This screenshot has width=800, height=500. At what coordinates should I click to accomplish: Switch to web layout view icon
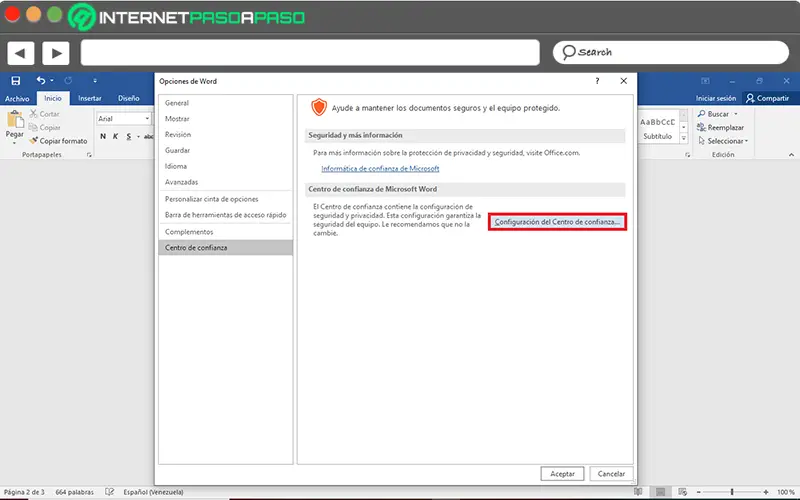pyautogui.click(x=683, y=492)
